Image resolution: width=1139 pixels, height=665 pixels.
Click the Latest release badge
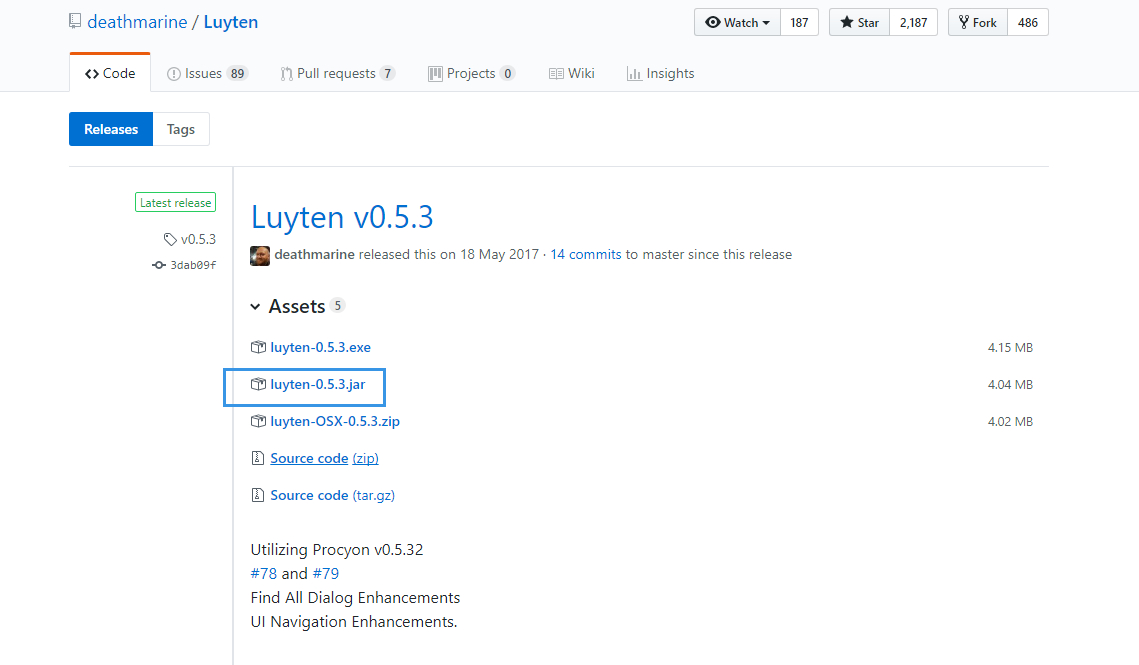[175, 203]
